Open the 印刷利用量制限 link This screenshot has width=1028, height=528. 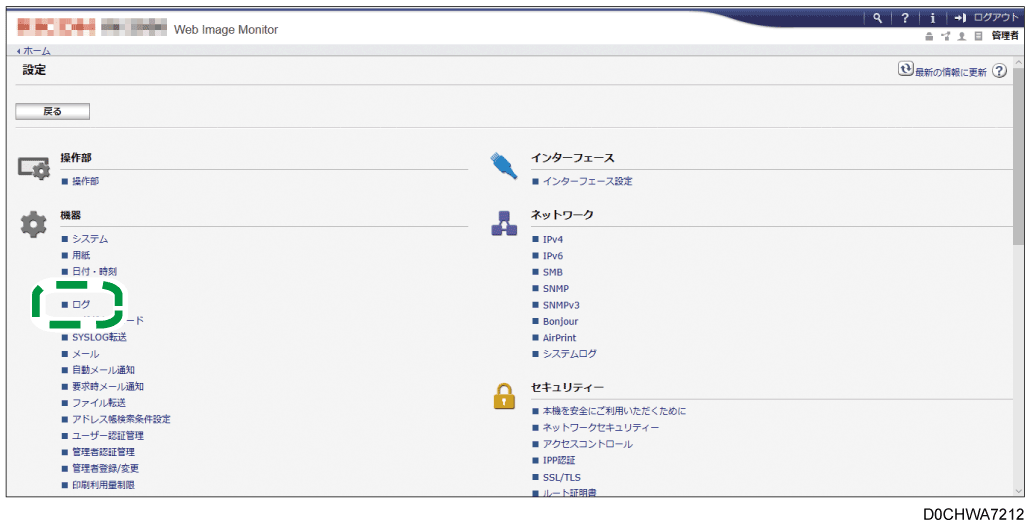coord(104,485)
